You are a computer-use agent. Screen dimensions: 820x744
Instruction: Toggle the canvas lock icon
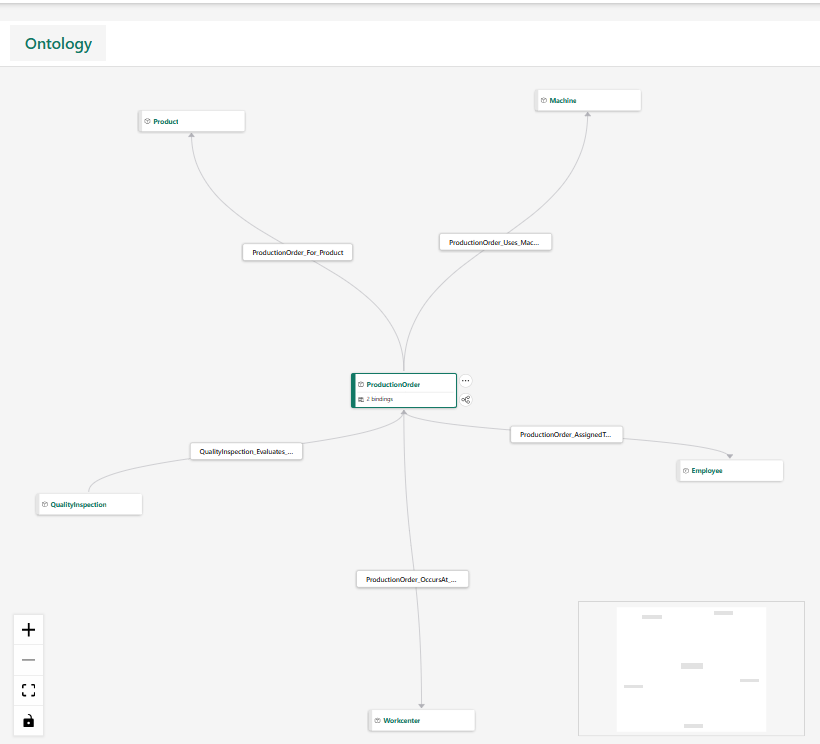(28, 721)
